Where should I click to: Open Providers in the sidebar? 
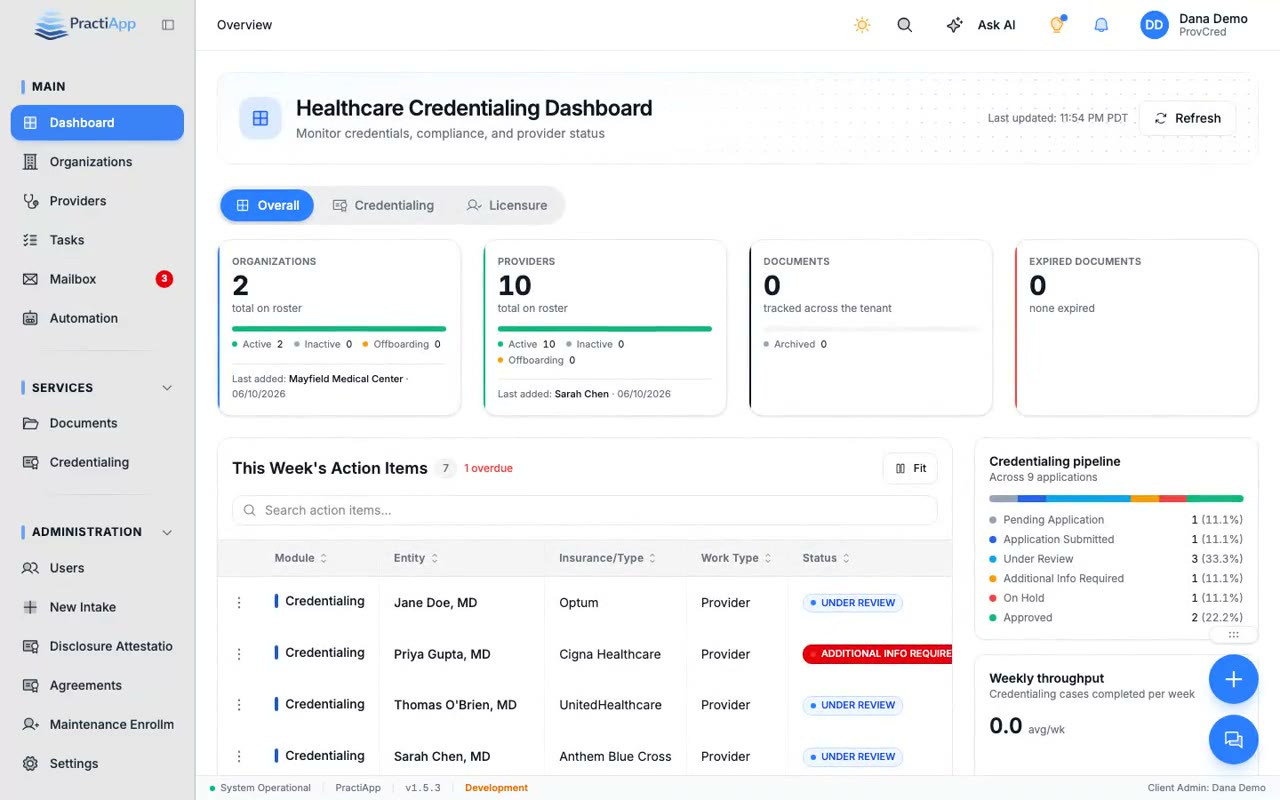pos(97,201)
